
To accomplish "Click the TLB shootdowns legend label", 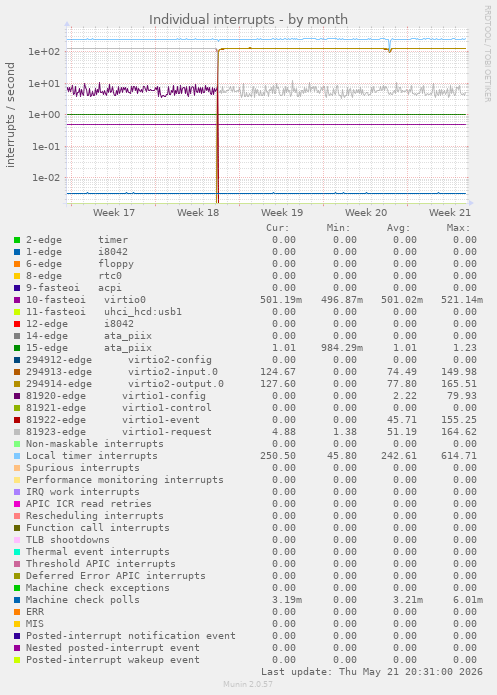I will coord(67,540).
